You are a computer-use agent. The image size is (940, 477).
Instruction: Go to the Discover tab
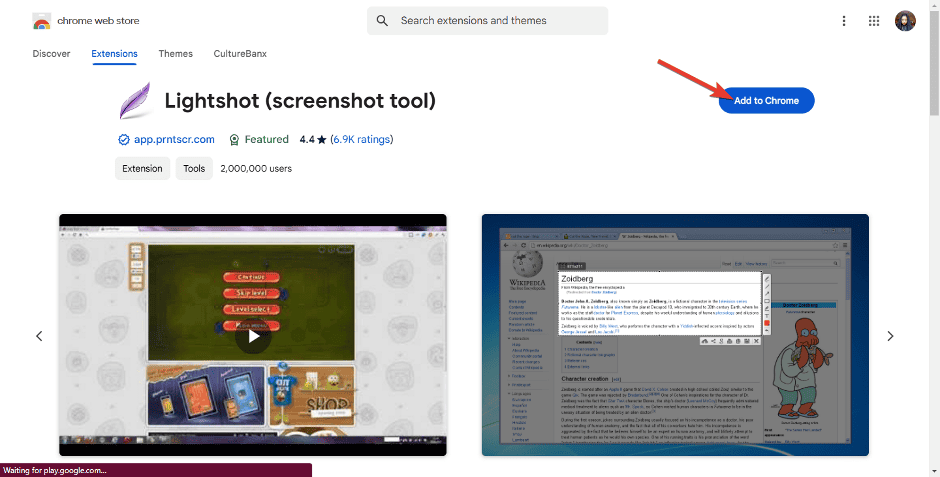51,53
